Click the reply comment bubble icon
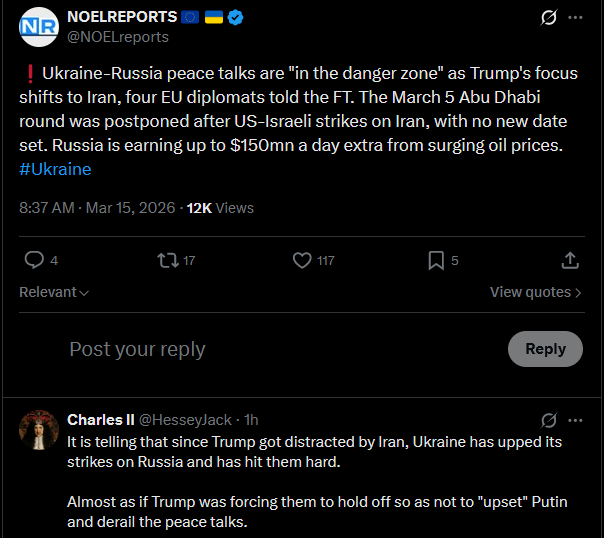This screenshot has height=538, width=604. [x=34, y=260]
